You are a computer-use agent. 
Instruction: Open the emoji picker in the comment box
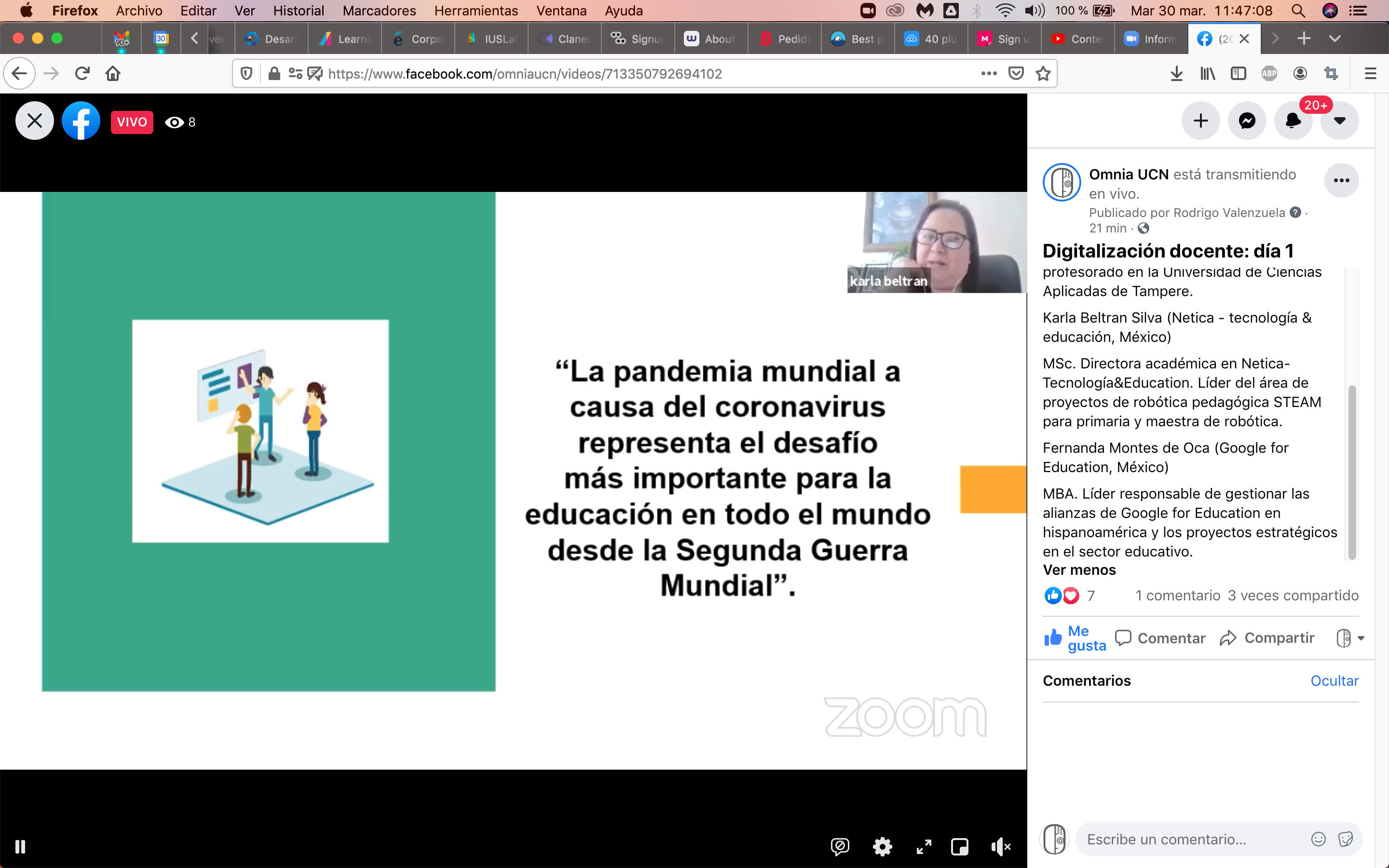pyautogui.click(x=1319, y=839)
